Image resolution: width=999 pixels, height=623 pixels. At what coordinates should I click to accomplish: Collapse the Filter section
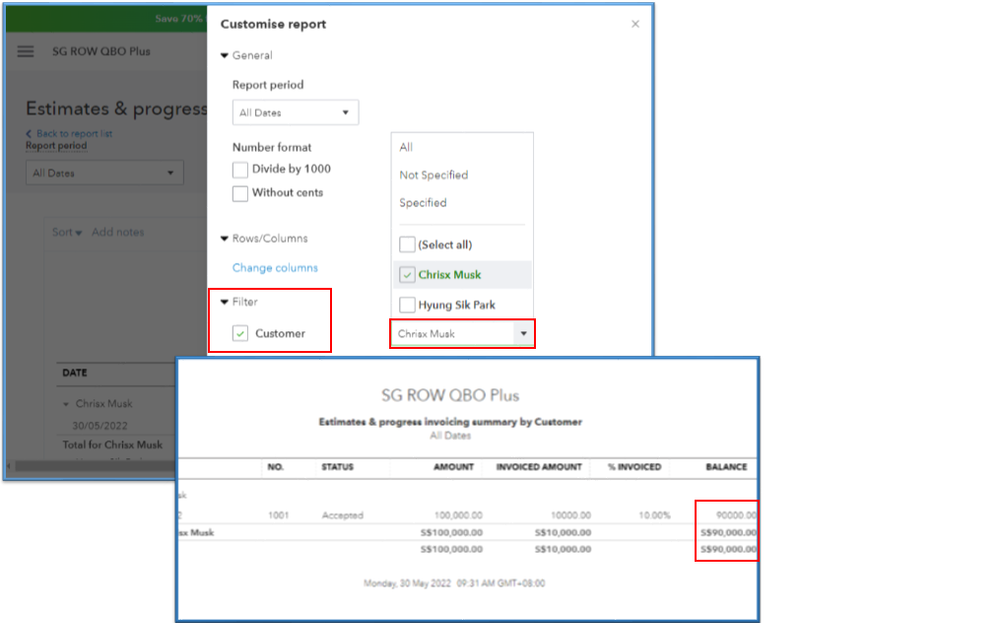point(224,302)
